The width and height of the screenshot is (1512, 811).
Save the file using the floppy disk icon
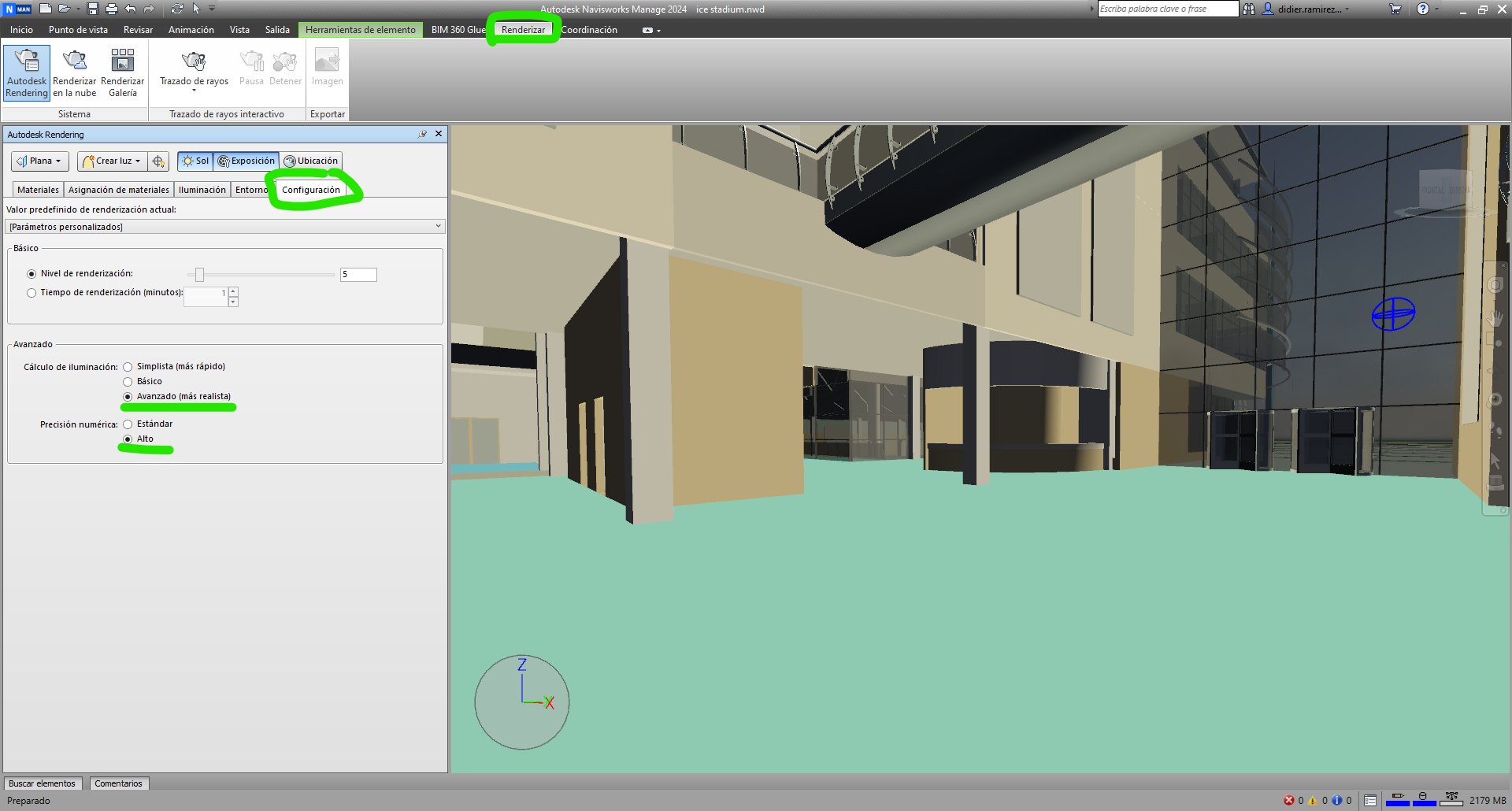click(93, 9)
